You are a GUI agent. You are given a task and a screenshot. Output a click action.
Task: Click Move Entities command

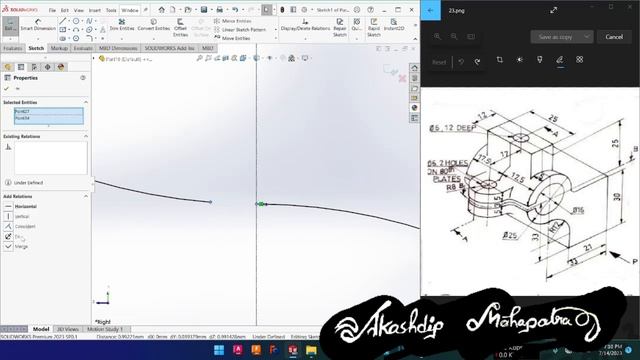pos(232,38)
